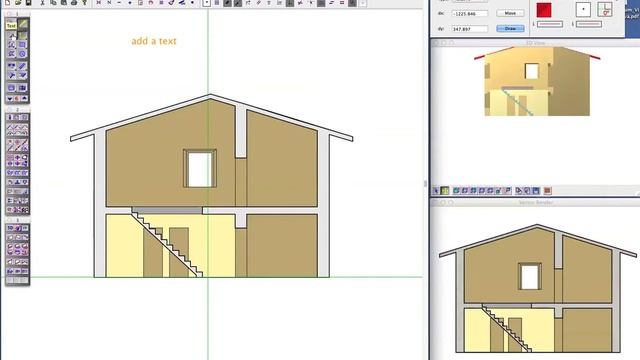Click the pointer icon in the 3D View toolbar
The height and width of the screenshot is (360, 640).
pyautogui.click(x=436, y=191)
